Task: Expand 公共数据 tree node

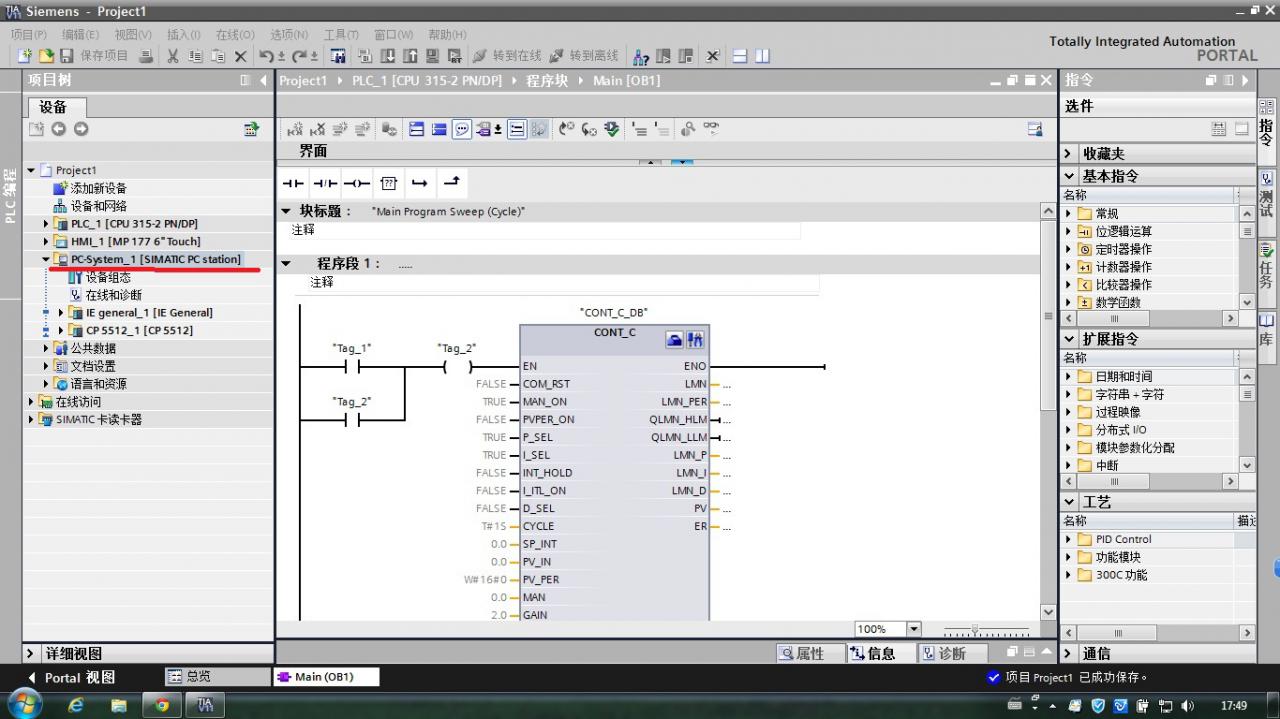Action: [x=46, y=348]
